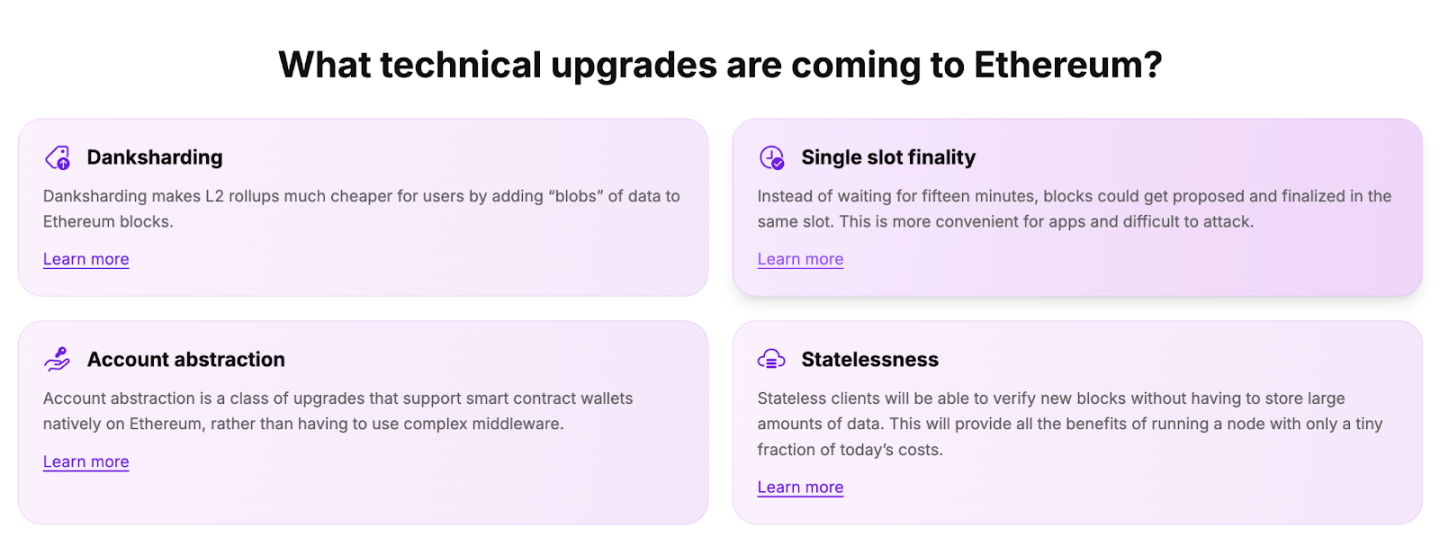Select the Danksharding card title
1440x555 pixels.
[x=155, y=157]
